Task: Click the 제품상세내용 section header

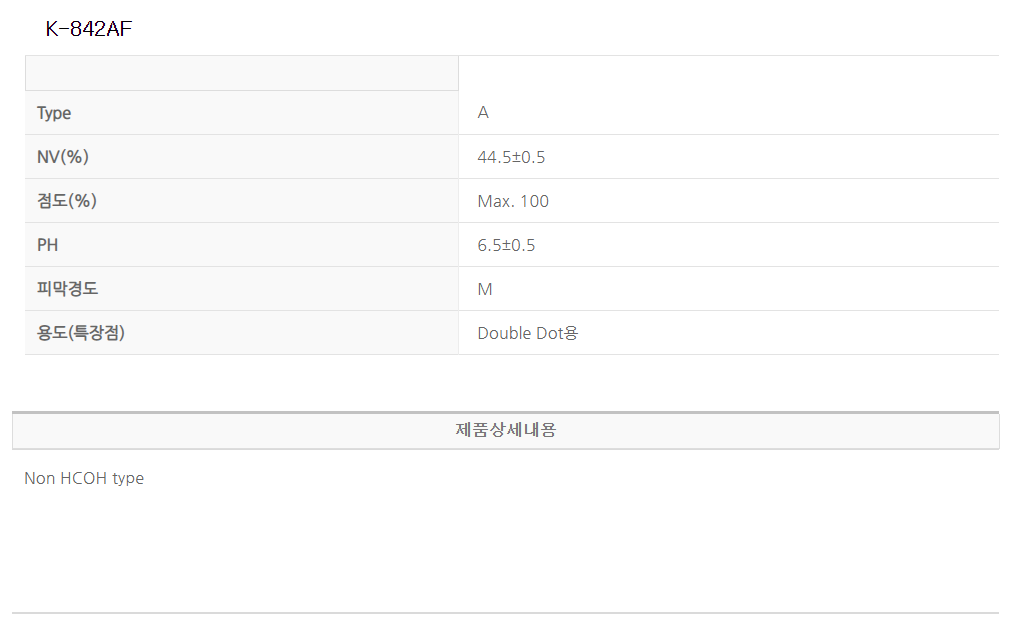Action: click(505, 430)
